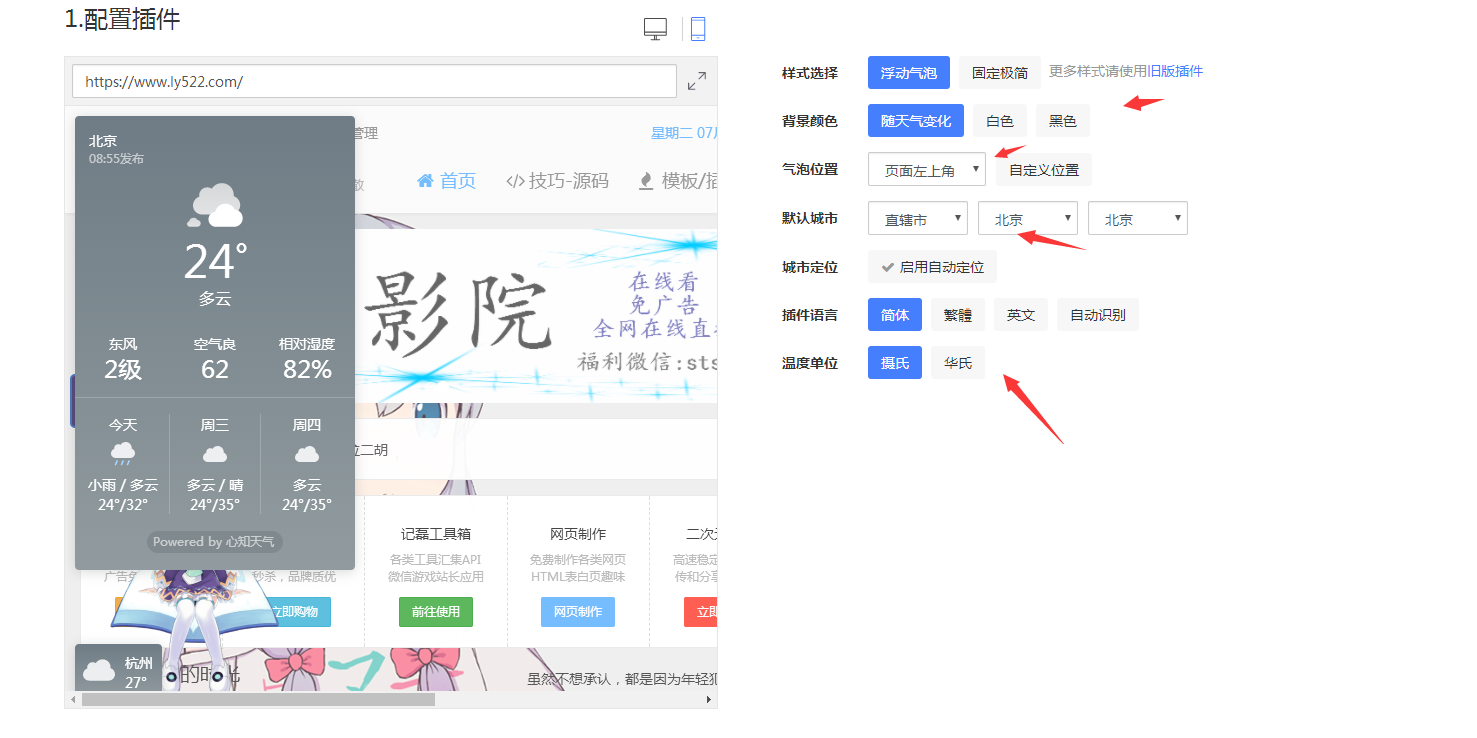Image resolution: width=1477 pixels, height=738 pixels.
Task: Click the Hangzhou mini weather cloud icon
Action: tap(99, 669)
